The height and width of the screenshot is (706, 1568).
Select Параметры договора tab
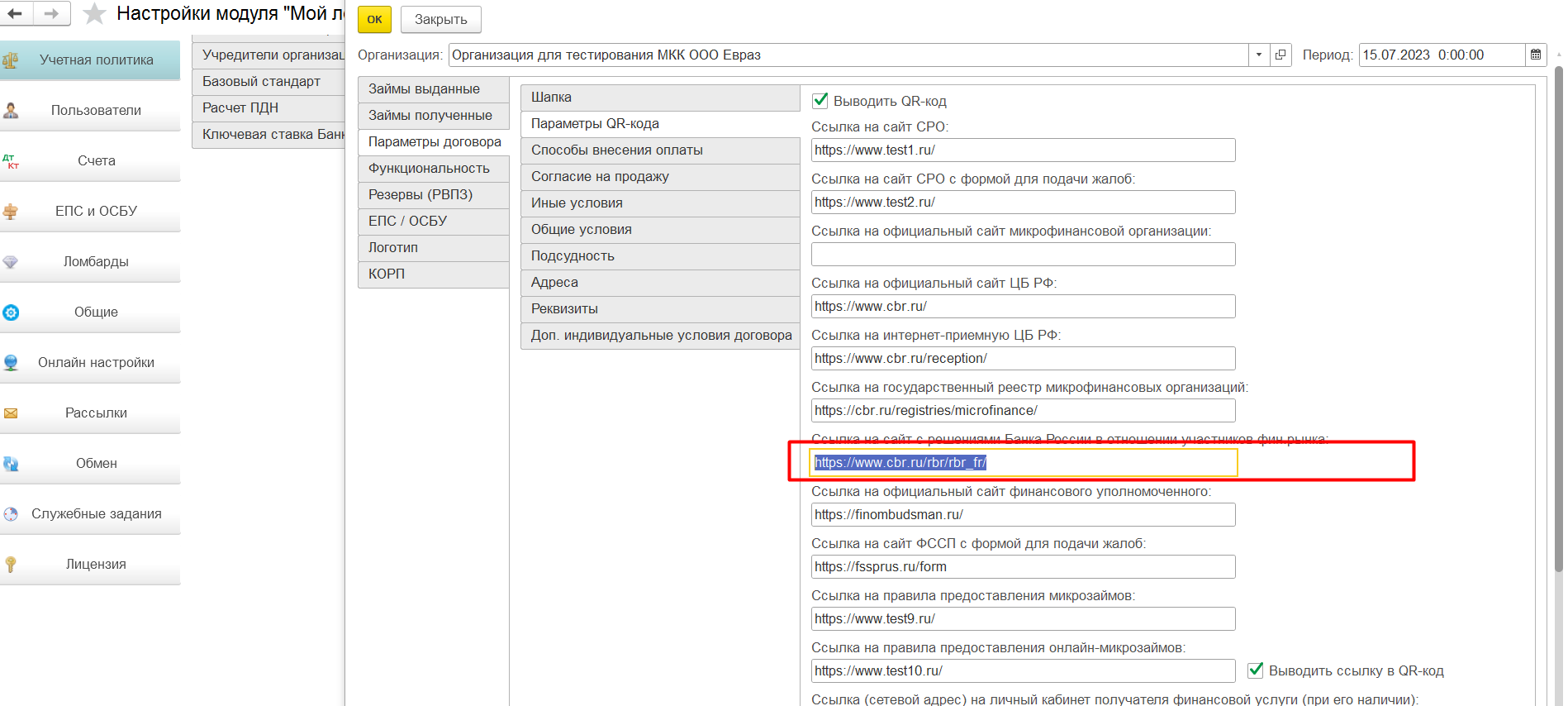433,142
